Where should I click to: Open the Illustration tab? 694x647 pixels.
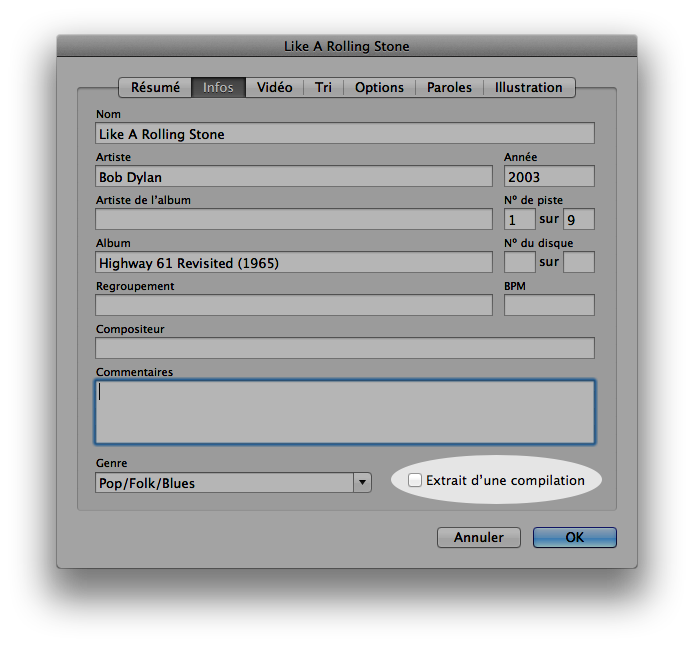click(529, 88)
